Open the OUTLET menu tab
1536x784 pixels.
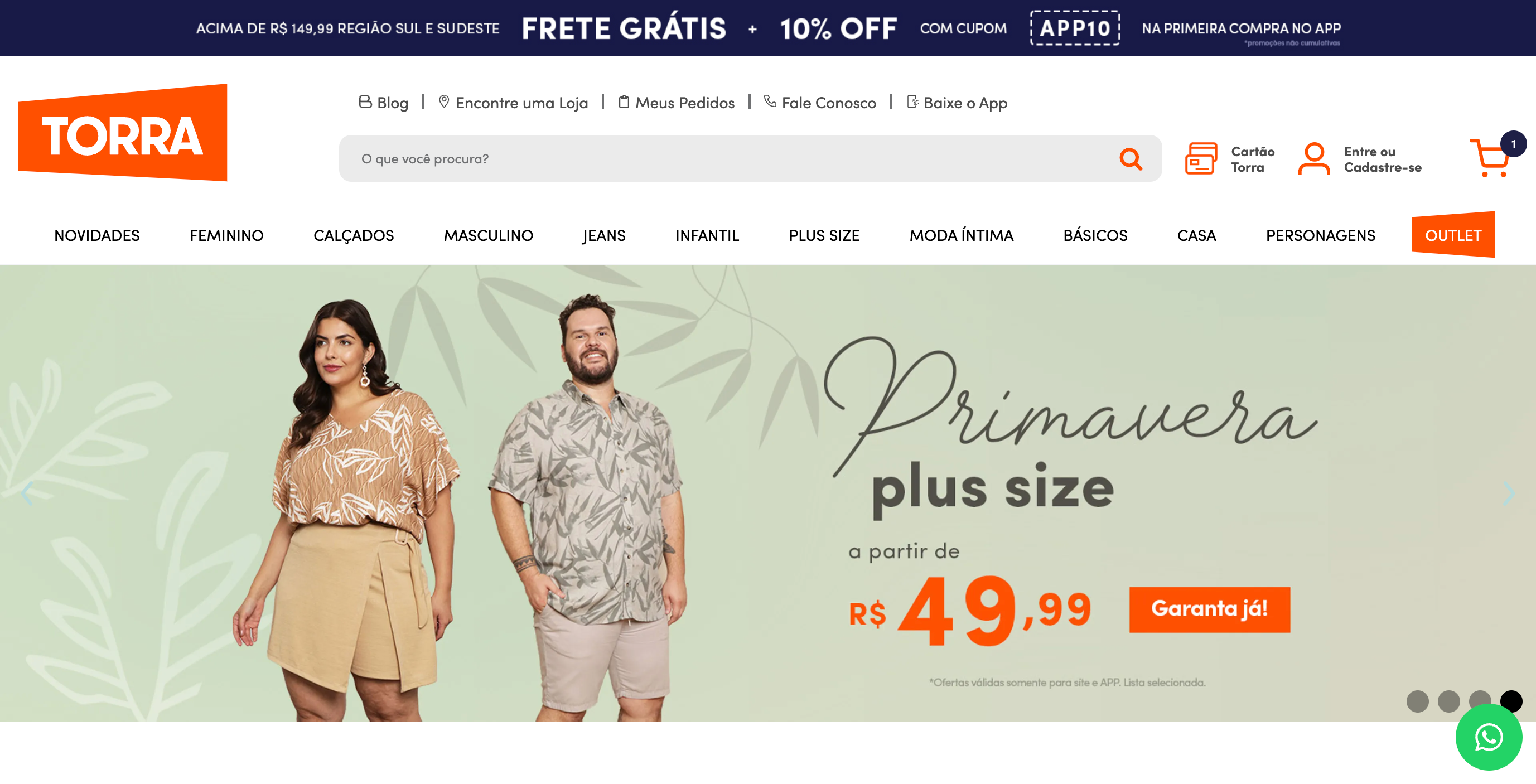[1453, 235]
